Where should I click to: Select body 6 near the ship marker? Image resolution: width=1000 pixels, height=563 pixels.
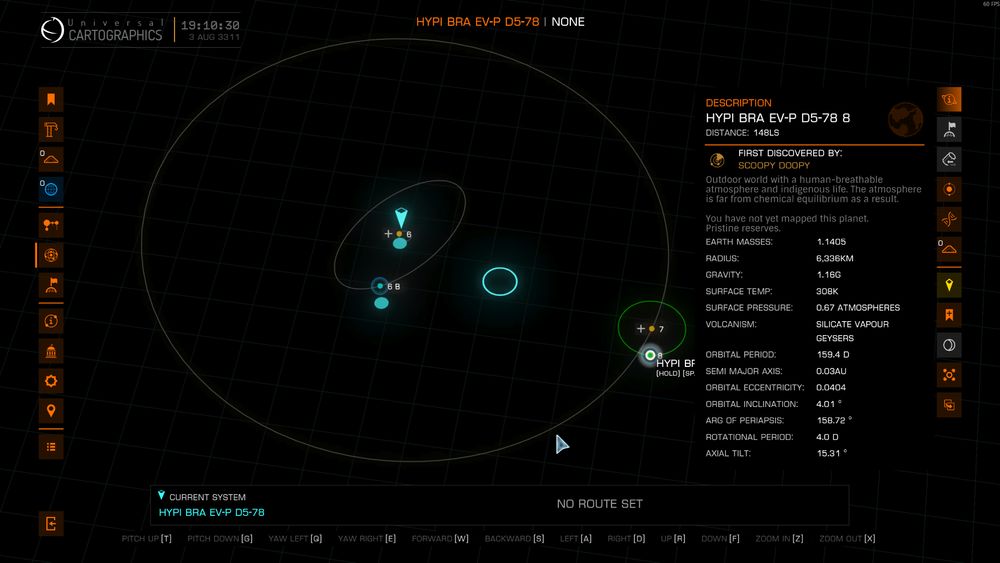pyautogui.click(x=399, y=234)
